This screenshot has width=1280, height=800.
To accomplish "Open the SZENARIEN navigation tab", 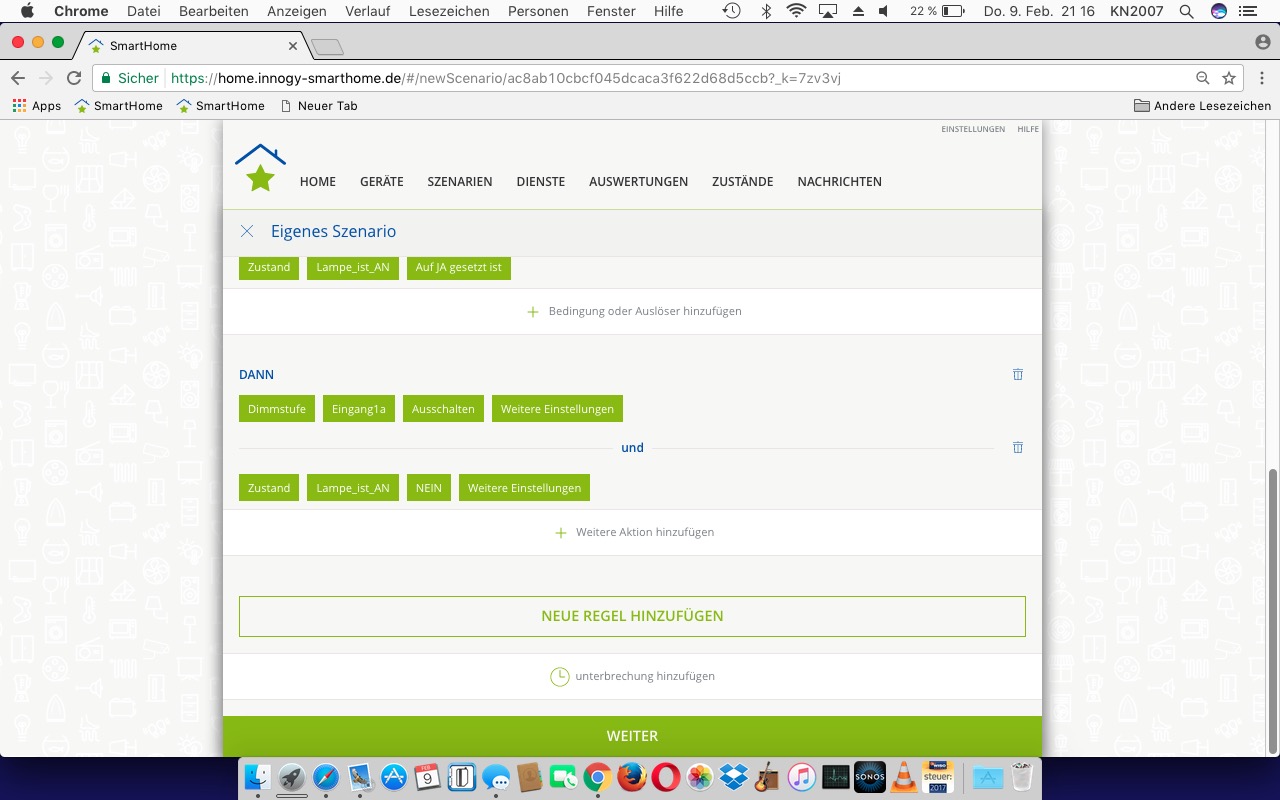I will [x=459, y=181].
